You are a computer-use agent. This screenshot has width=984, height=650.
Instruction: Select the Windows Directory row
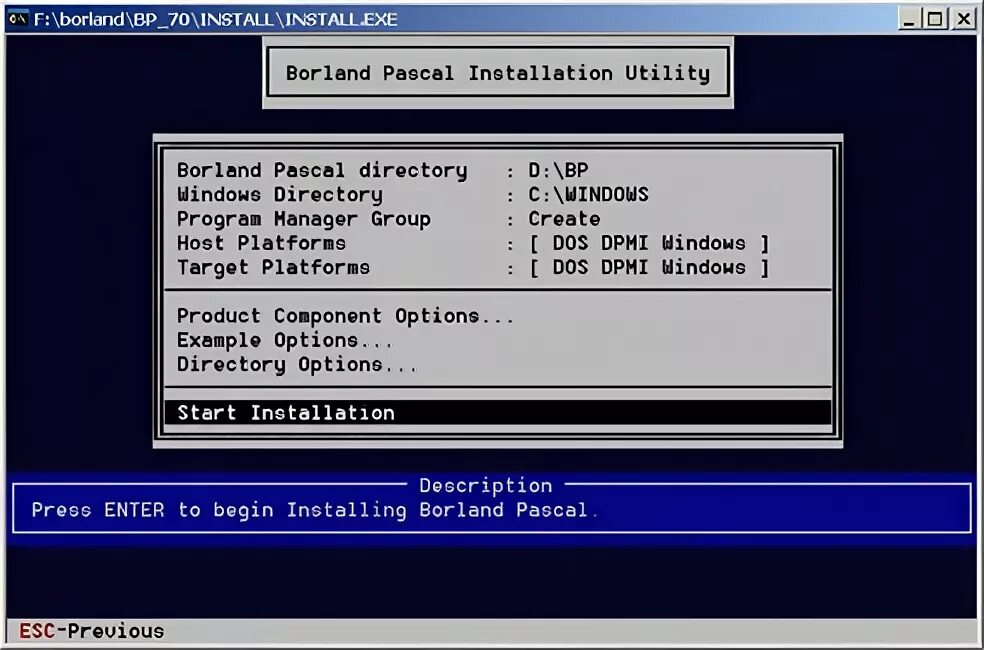coord(498,194)
